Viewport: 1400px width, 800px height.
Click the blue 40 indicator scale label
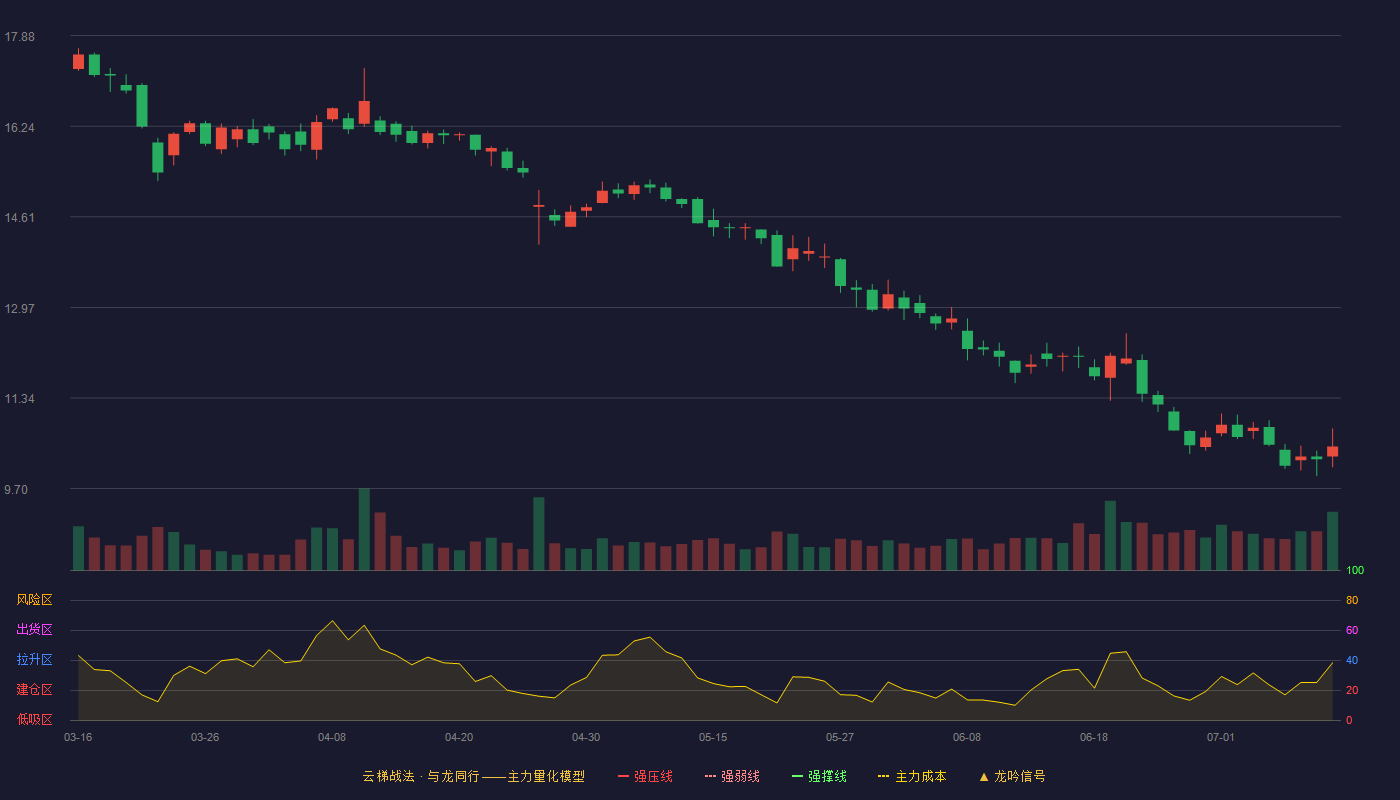point(1352,660)
